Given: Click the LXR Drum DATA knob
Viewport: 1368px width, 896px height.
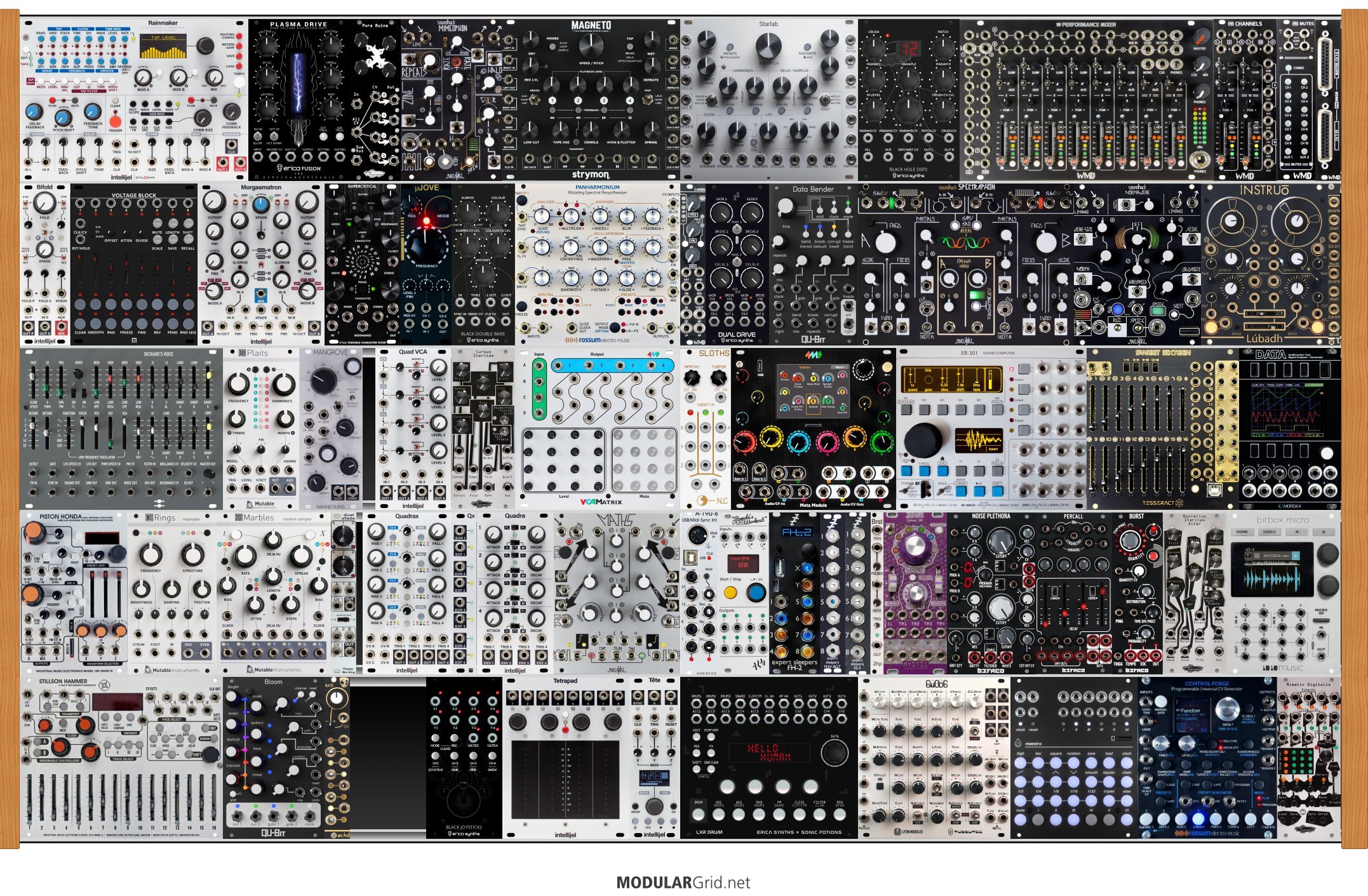Looking at the screenshot, I should [833, 752].
